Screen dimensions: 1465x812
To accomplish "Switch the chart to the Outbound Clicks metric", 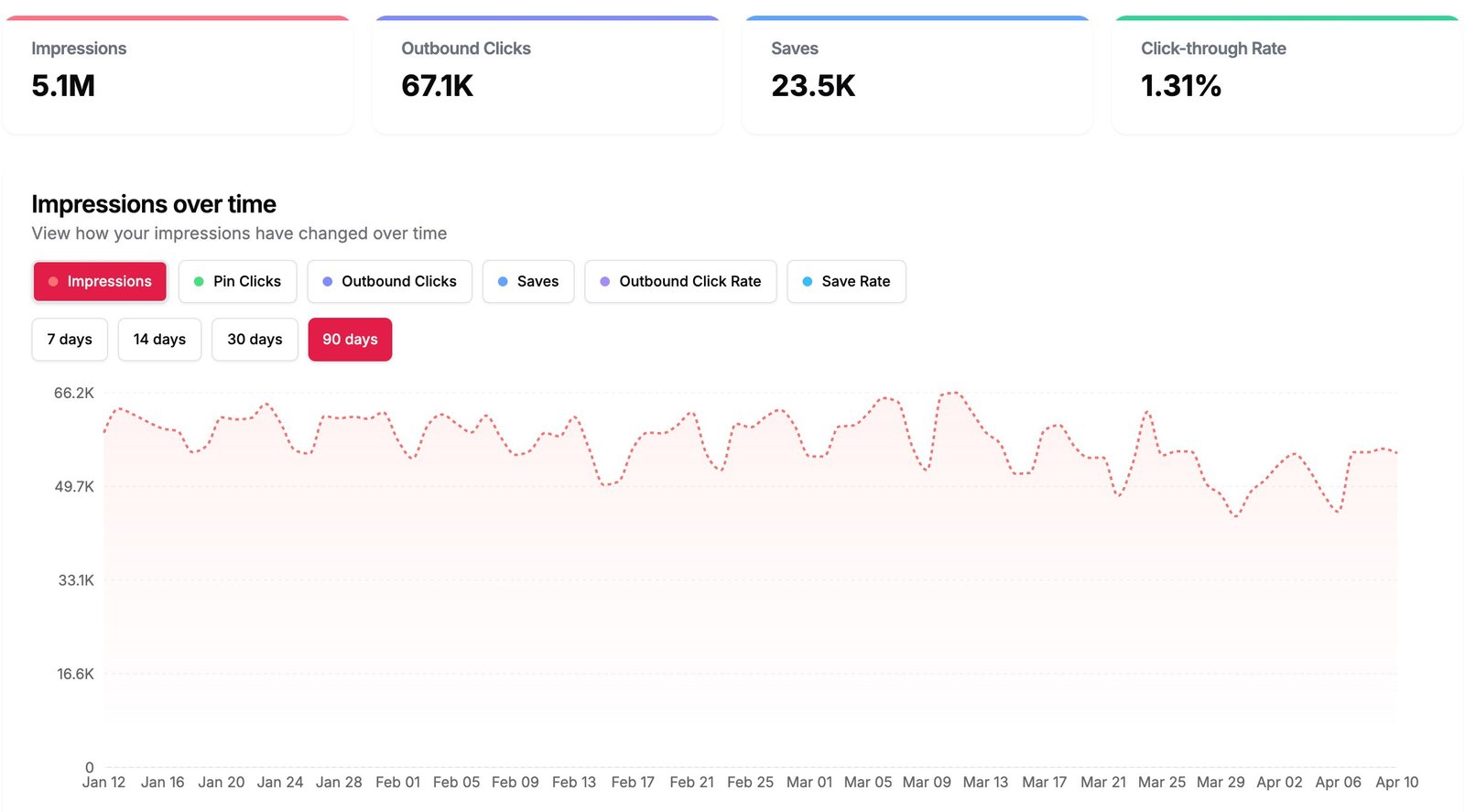I will (389, 281).
